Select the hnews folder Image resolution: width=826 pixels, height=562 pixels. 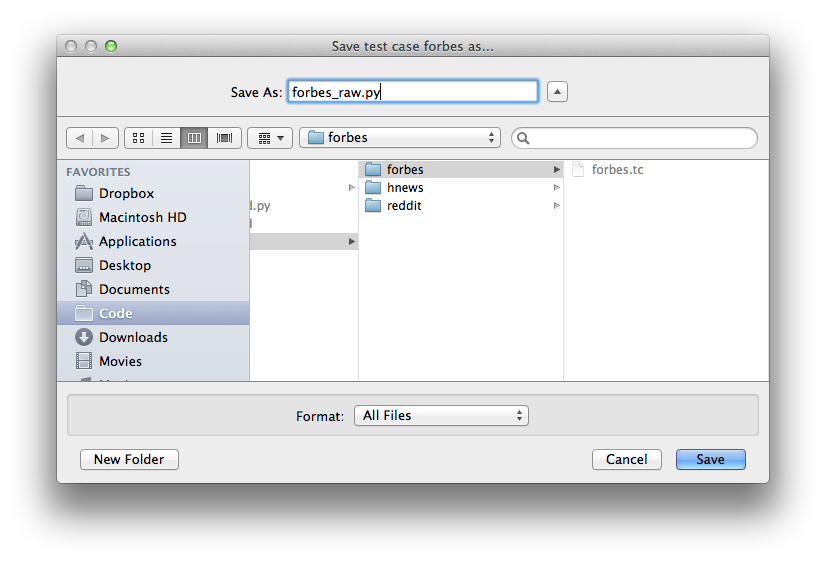(461, 188)
